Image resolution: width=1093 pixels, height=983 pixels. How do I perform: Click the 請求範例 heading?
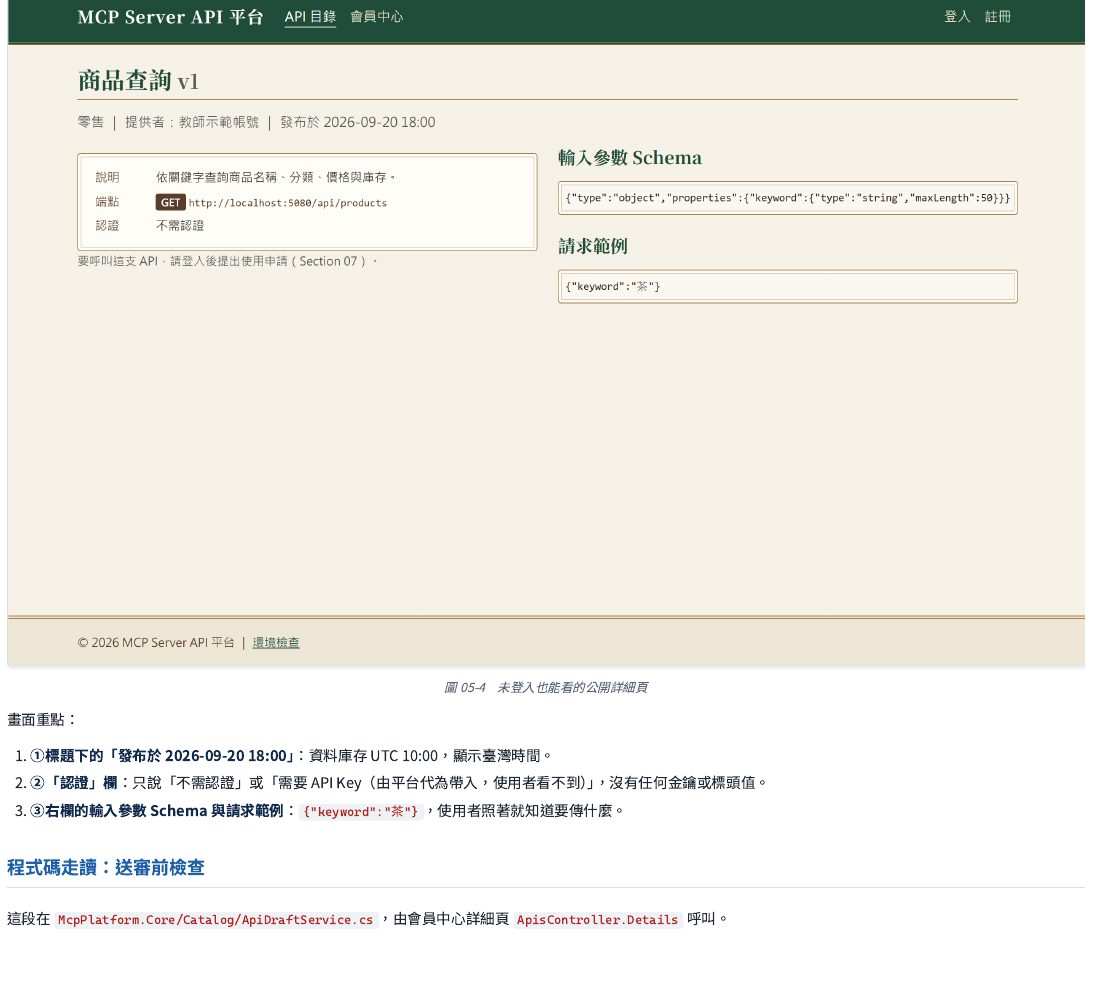(x=593, y=246)
